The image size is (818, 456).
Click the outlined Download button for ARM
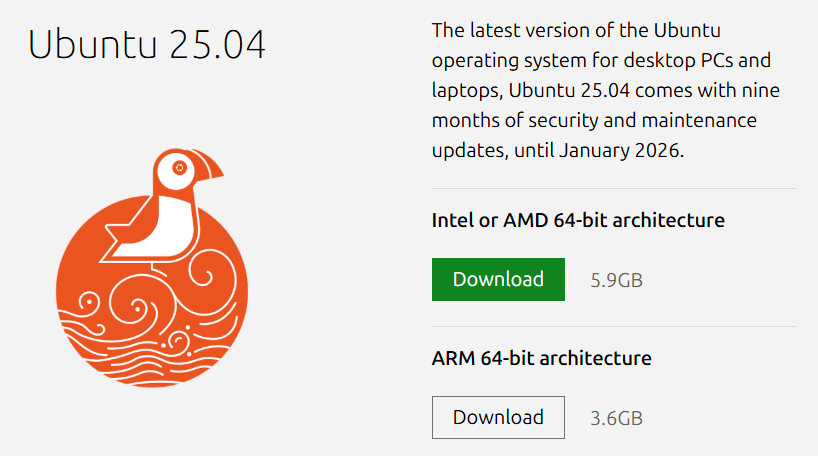pos(498,417)
